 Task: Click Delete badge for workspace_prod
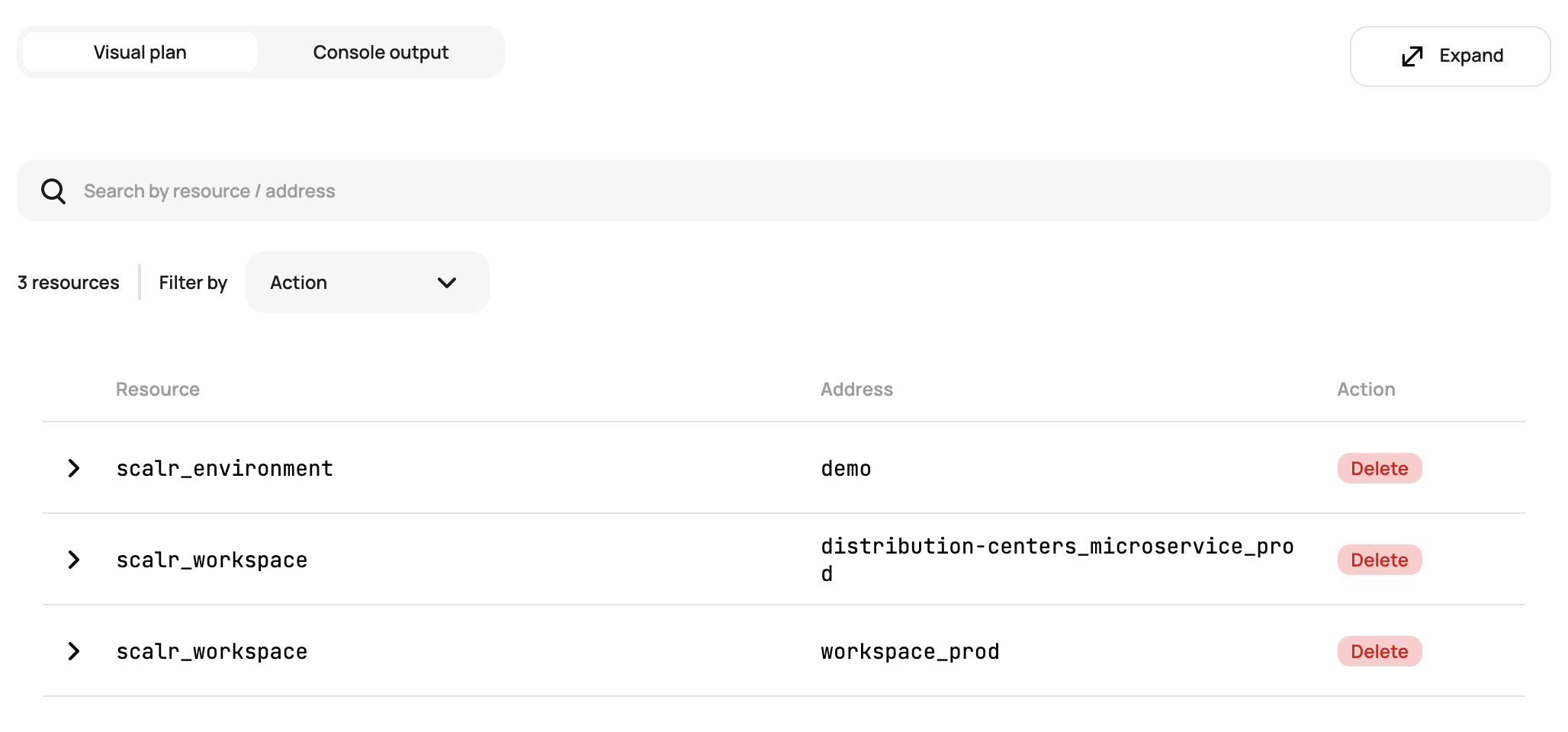(x=1379, y=651)
